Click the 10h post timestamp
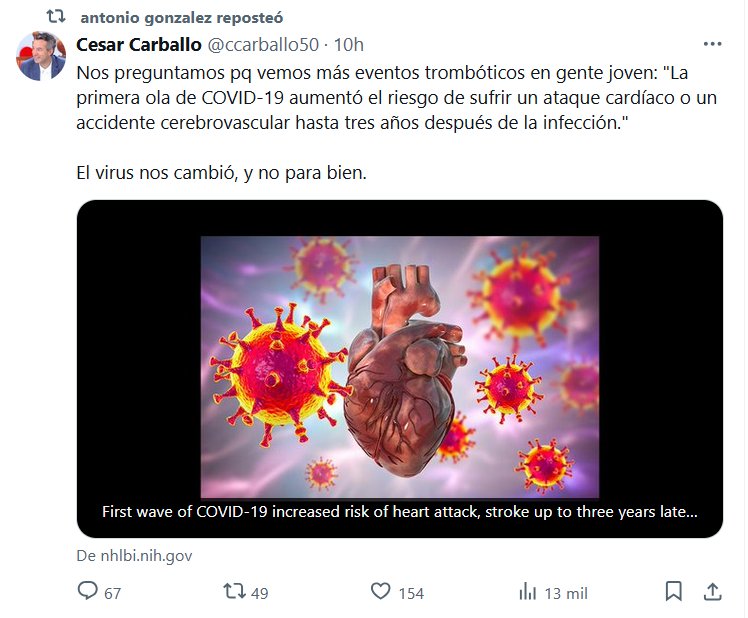The image size is (748, 618). pos(349,44)
